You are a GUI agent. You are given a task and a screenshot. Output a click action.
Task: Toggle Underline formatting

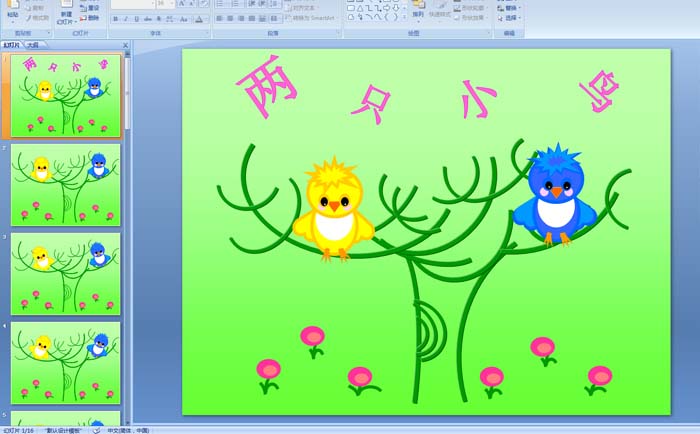(137, 19)
